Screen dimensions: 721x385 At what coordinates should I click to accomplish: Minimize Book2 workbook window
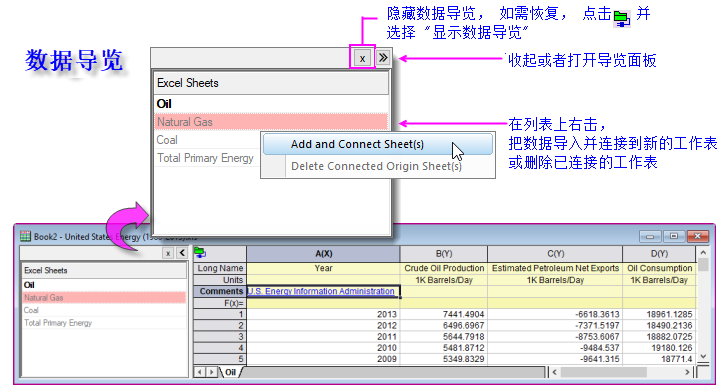[650, 236]
